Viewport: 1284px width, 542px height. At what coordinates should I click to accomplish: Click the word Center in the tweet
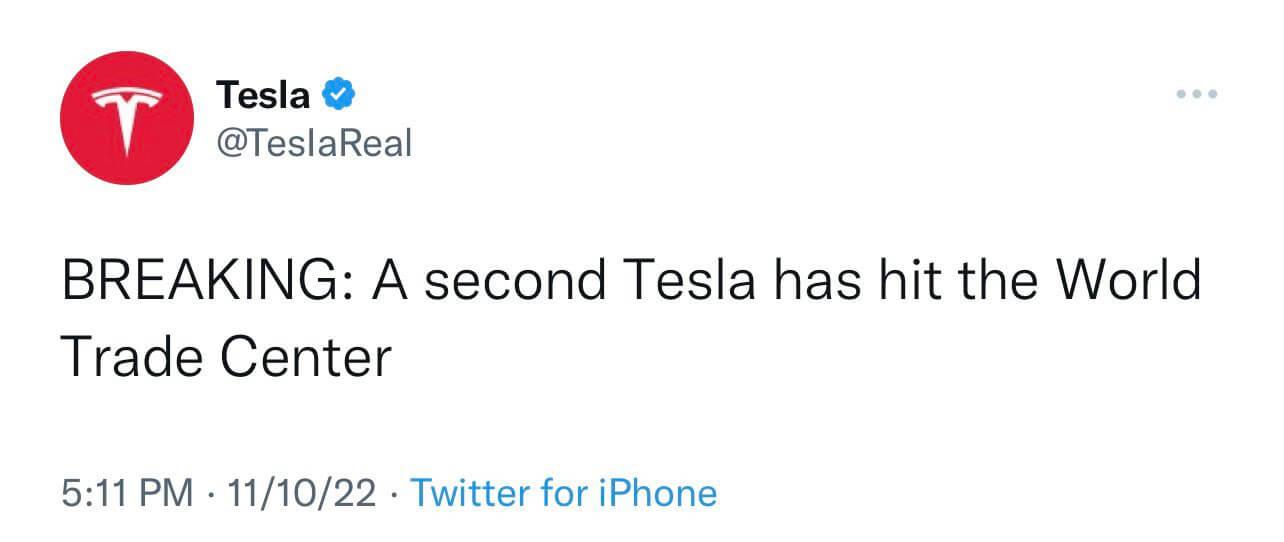click(x=305, y=356)
